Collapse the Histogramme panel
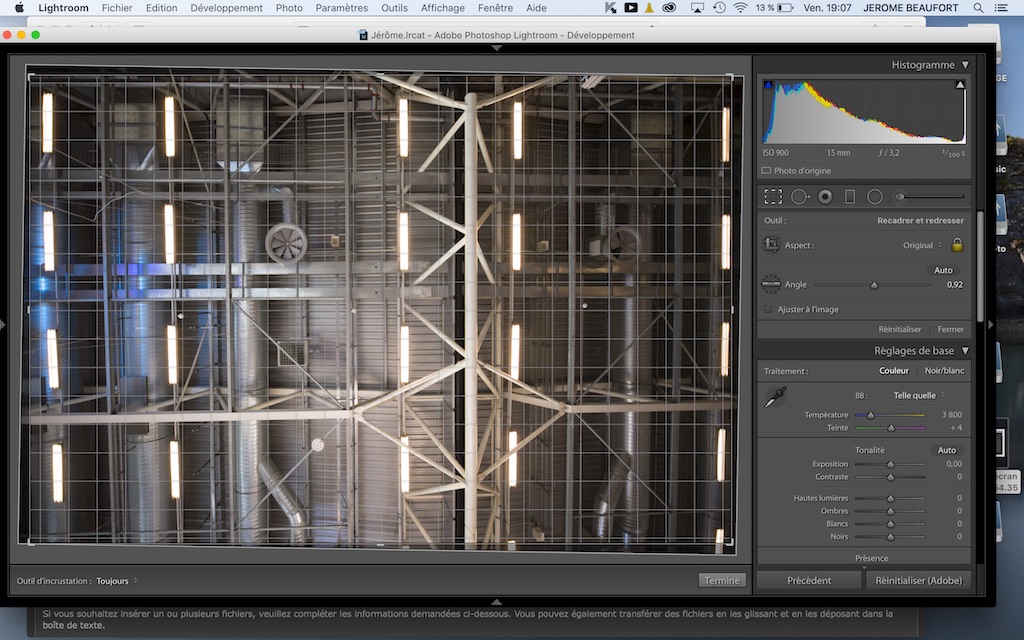Viewport: 1024px width, 640px height. (964, 65)
